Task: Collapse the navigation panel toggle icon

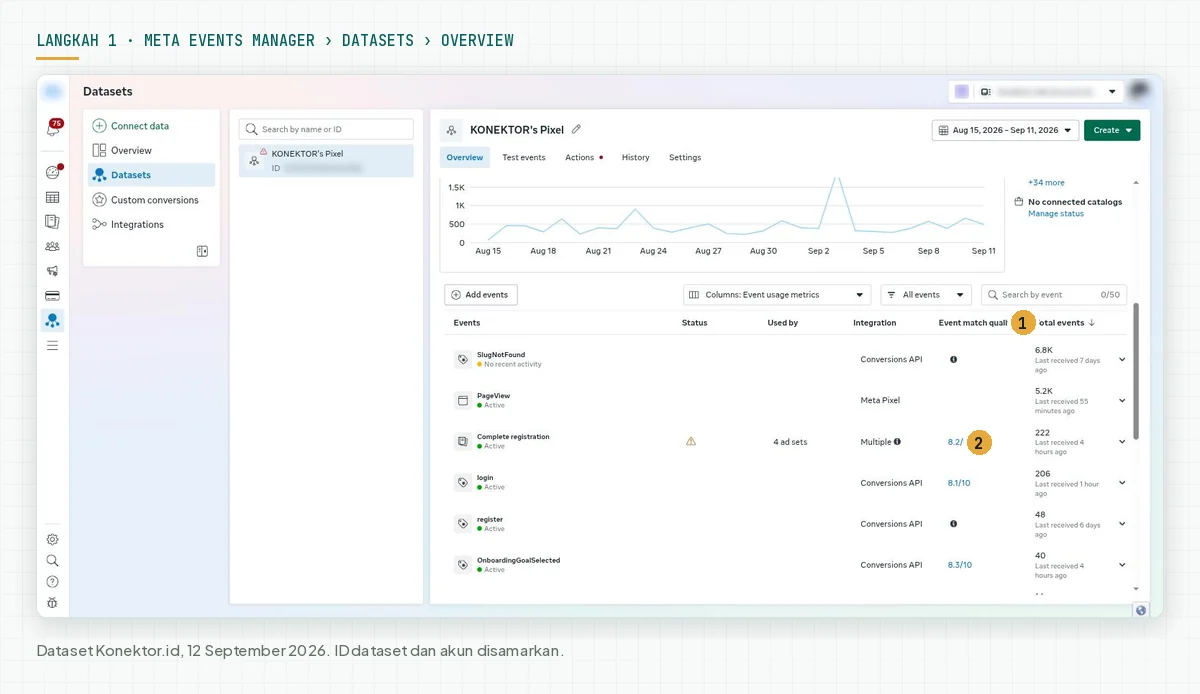Action: click(202, 251)
